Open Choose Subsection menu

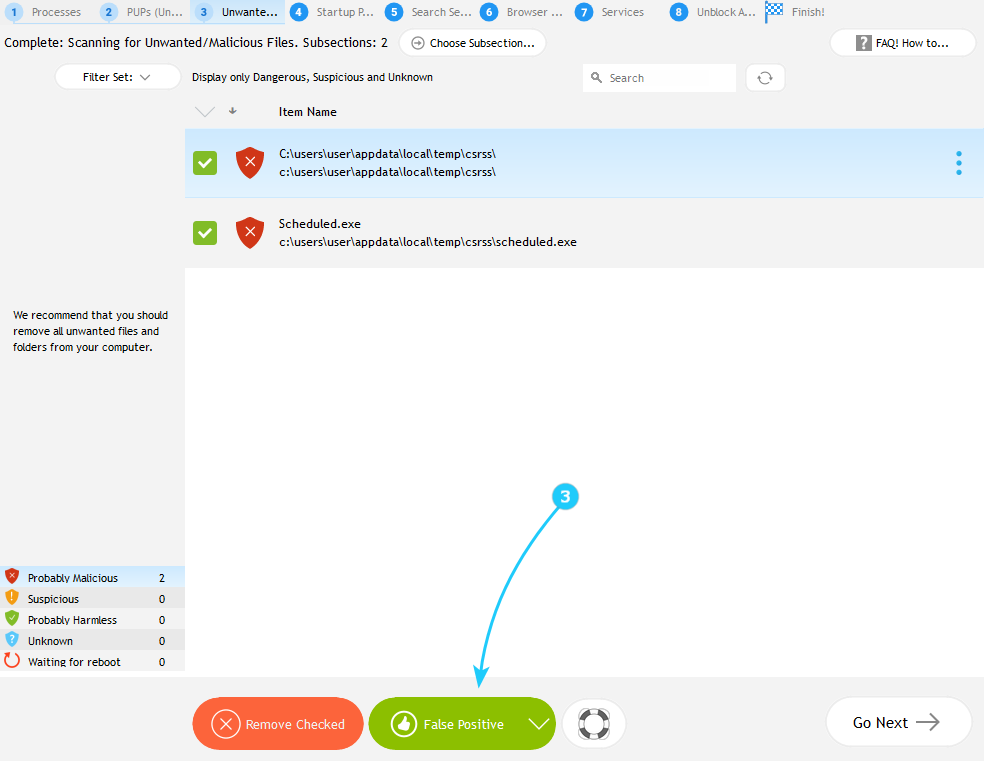472,43
